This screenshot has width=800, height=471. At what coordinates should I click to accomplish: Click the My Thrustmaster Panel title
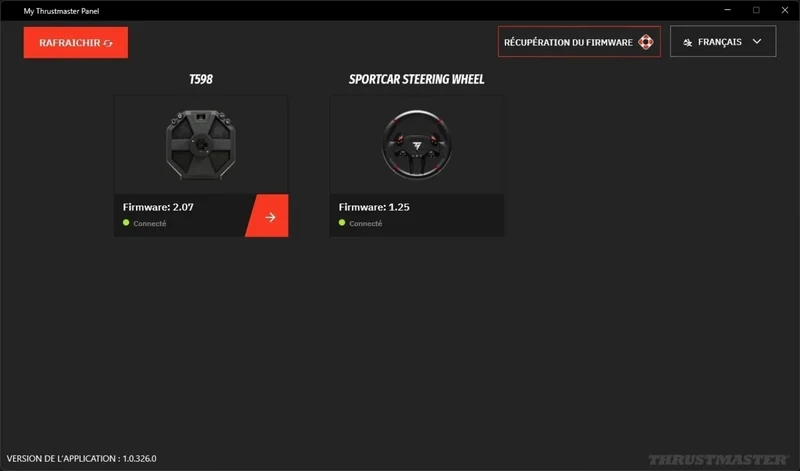pyautogui.click(x=61, y=11)
